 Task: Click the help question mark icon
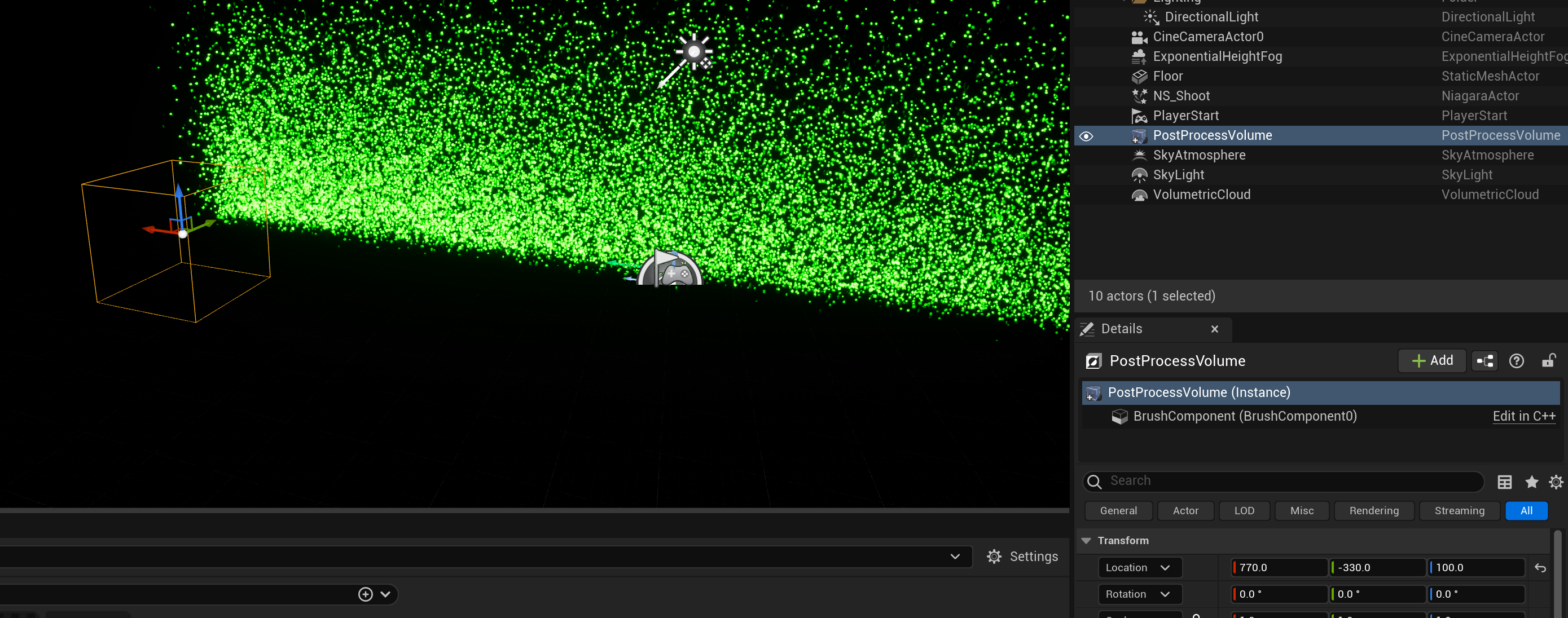coord(1516,361)
